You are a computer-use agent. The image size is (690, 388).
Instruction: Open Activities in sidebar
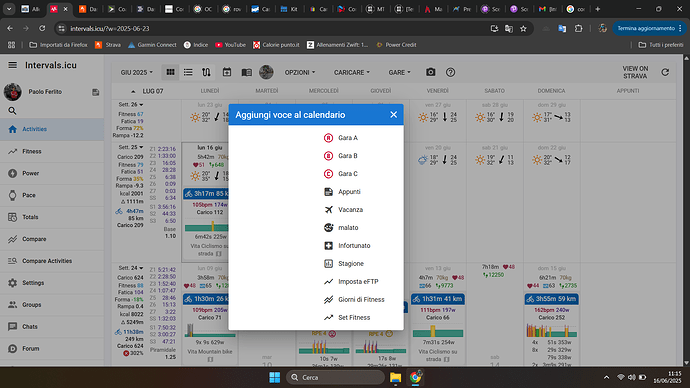click(52, 129)
